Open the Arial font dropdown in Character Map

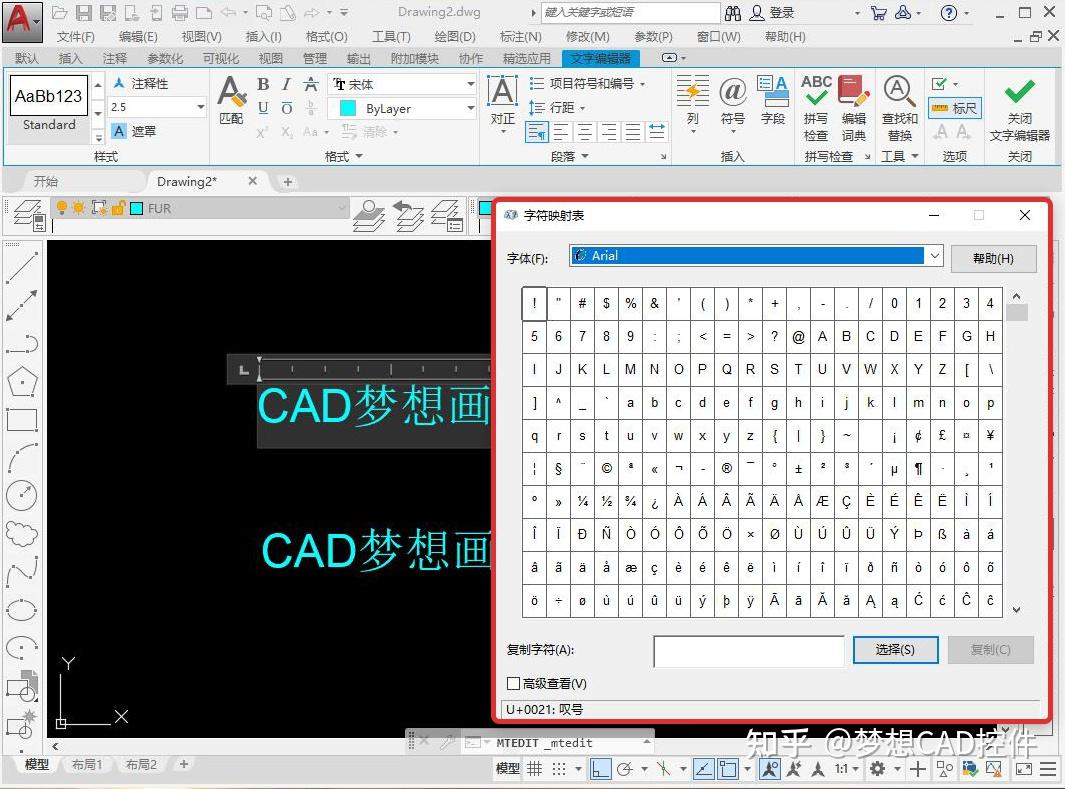(933, 256)
